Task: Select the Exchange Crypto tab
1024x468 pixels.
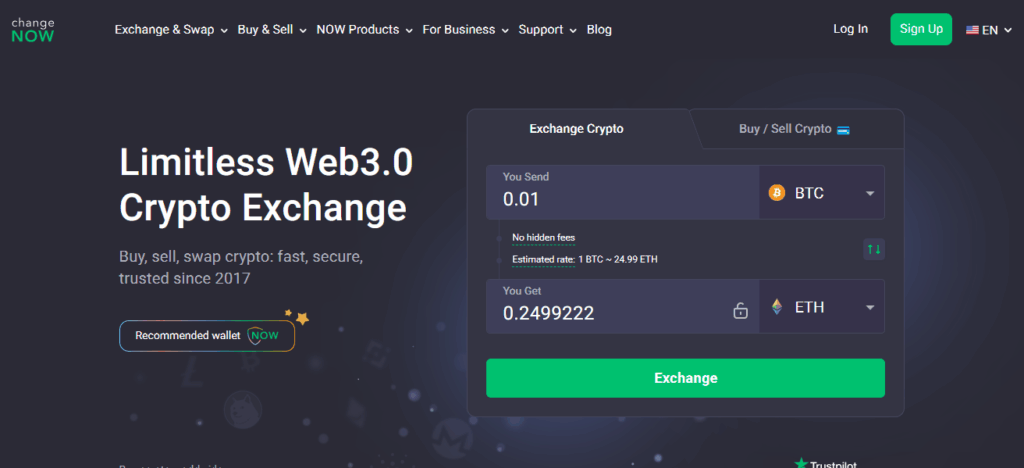Action: 576,129
